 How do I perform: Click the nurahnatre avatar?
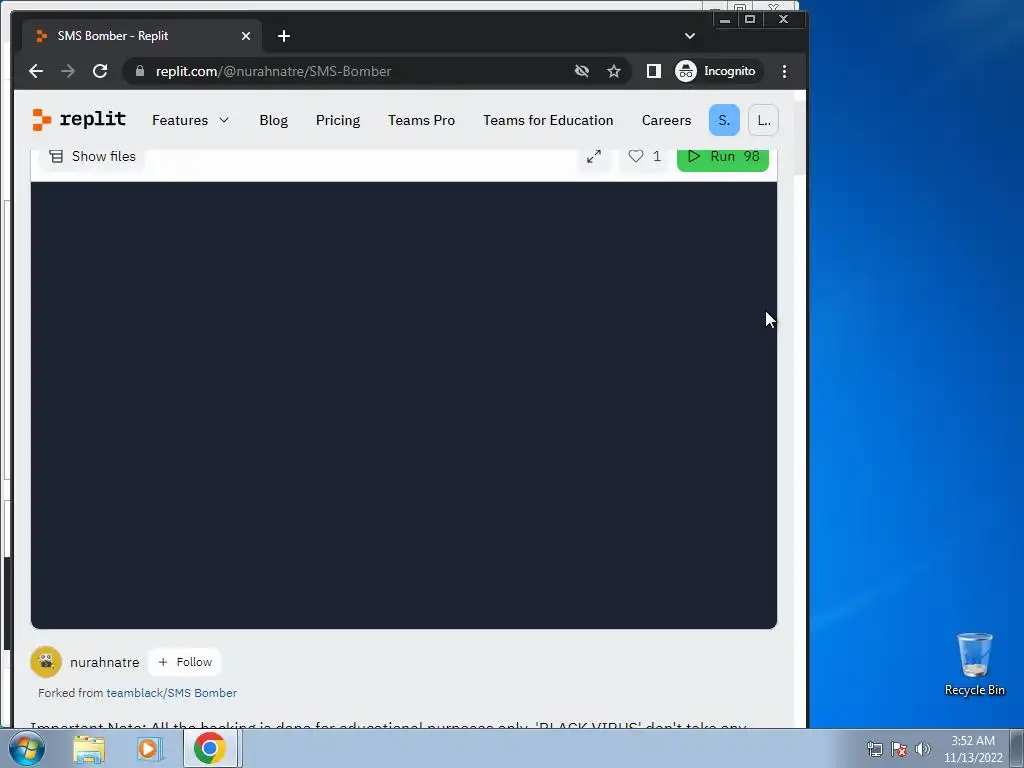[x=46, y=662]
